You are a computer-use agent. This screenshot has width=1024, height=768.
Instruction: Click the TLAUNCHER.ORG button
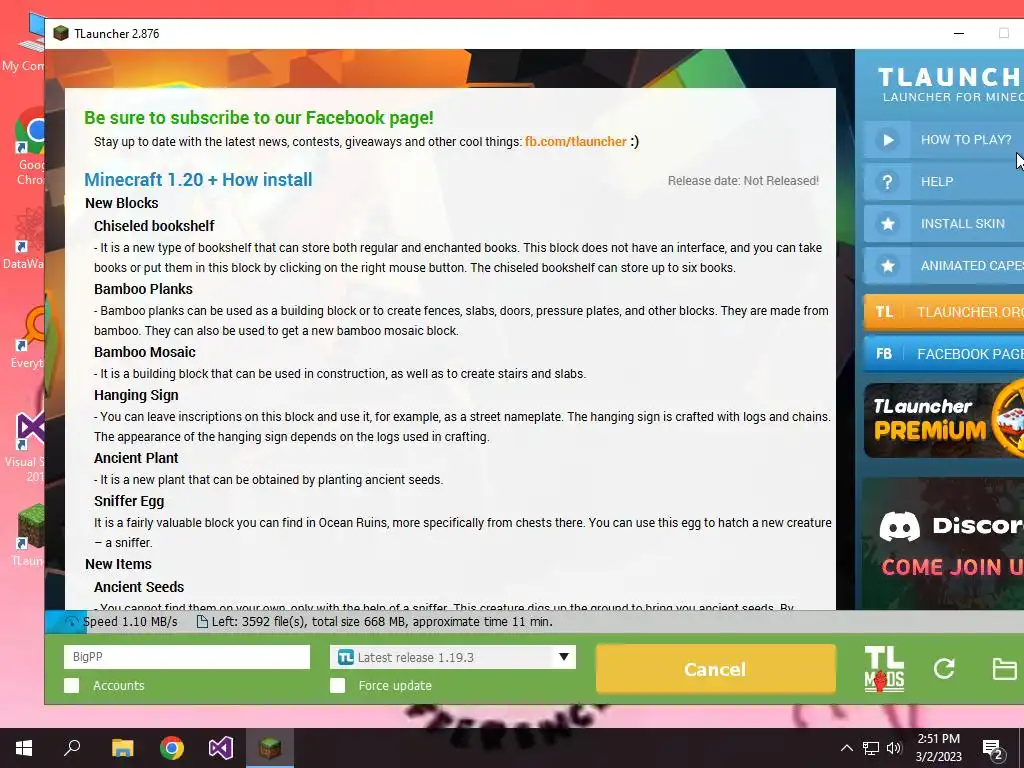click(944, 312)
